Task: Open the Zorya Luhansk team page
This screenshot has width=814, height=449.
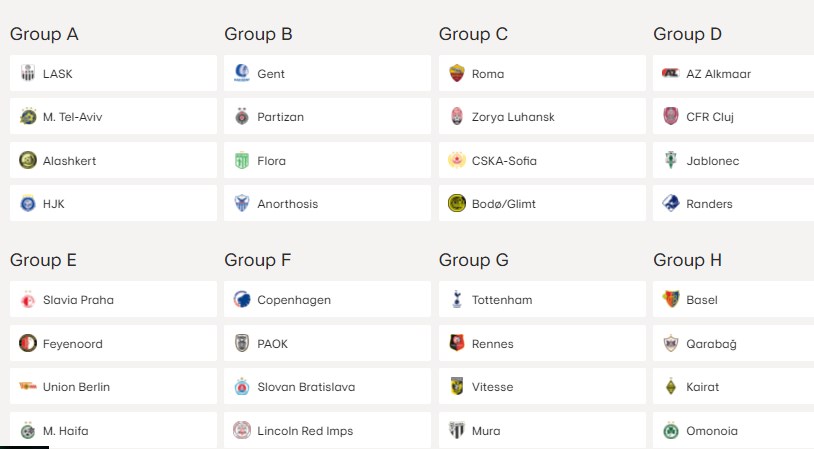Action: (x=542, y=116)
